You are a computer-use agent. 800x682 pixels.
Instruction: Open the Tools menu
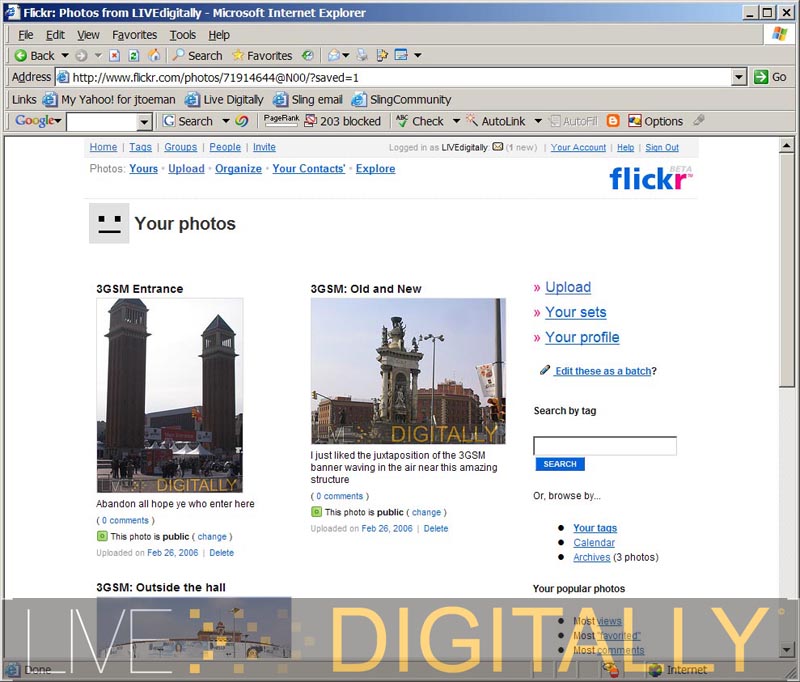point(183,35)
